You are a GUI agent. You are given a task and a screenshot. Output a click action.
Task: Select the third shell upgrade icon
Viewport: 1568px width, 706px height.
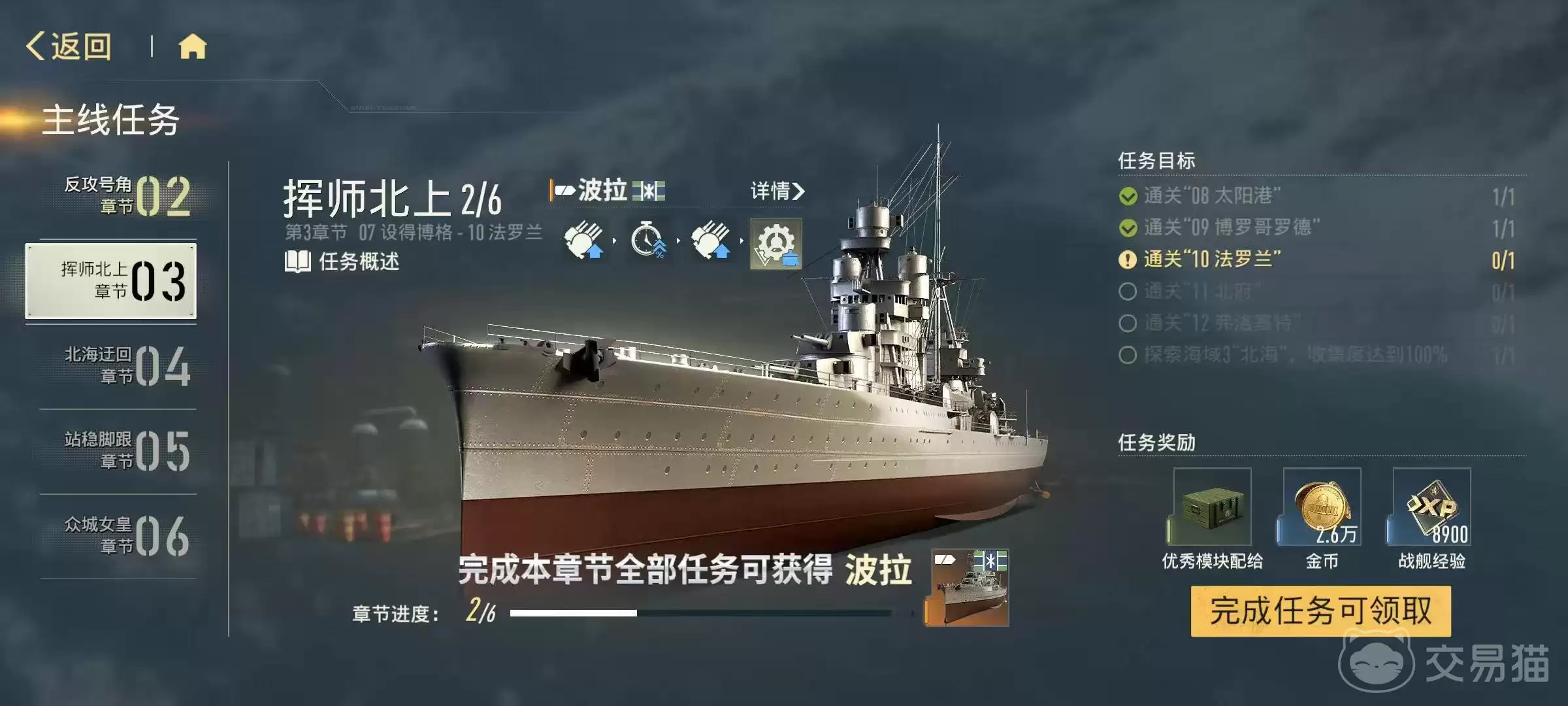coord(710,241)
